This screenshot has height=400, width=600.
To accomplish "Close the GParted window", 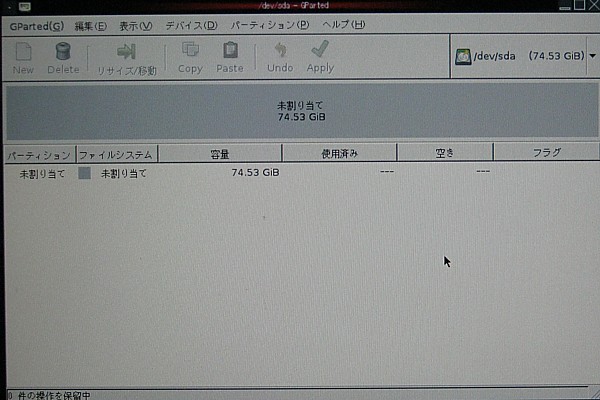I will point(593,5).
